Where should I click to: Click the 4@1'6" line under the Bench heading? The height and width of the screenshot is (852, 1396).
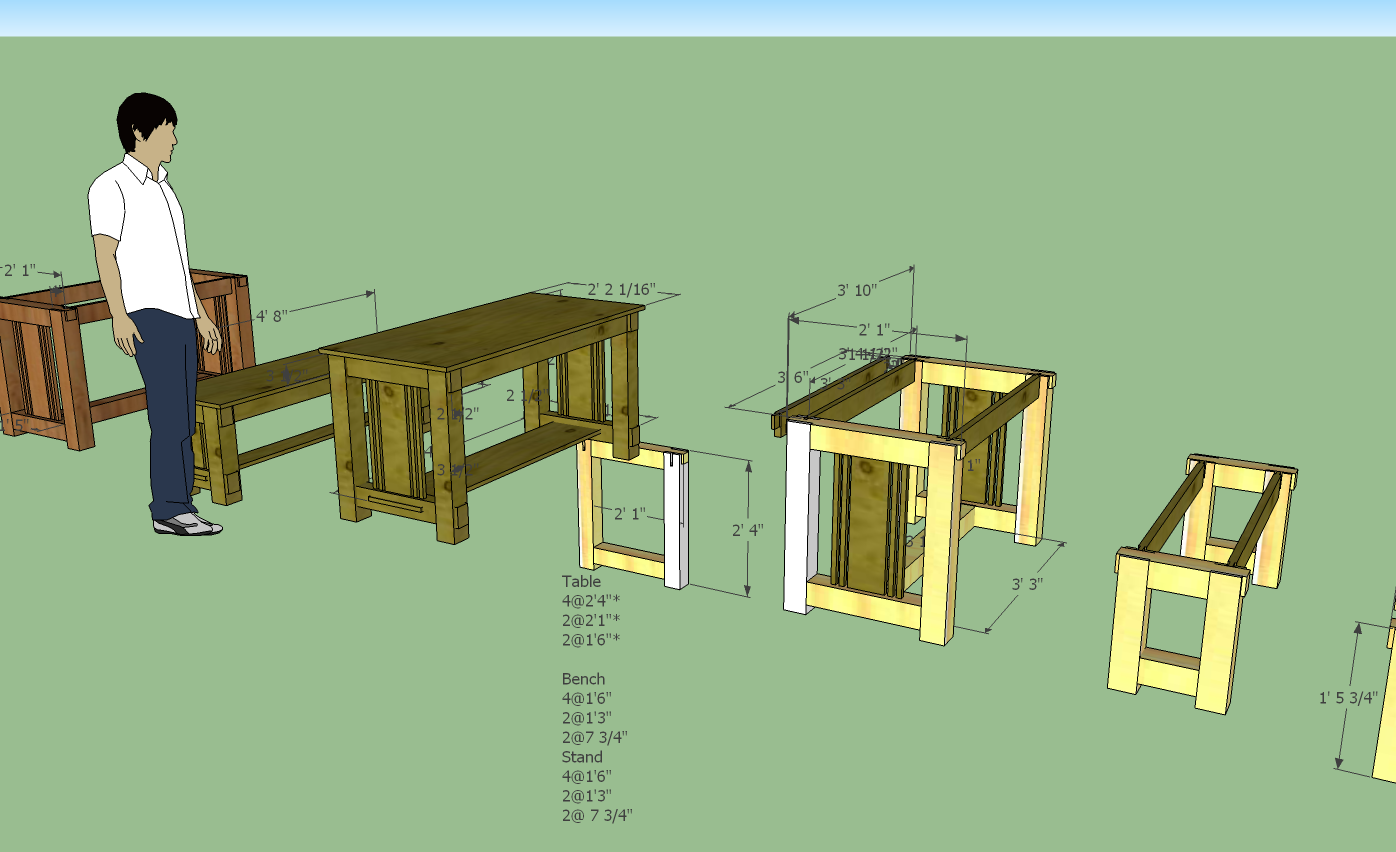point(586,698)
